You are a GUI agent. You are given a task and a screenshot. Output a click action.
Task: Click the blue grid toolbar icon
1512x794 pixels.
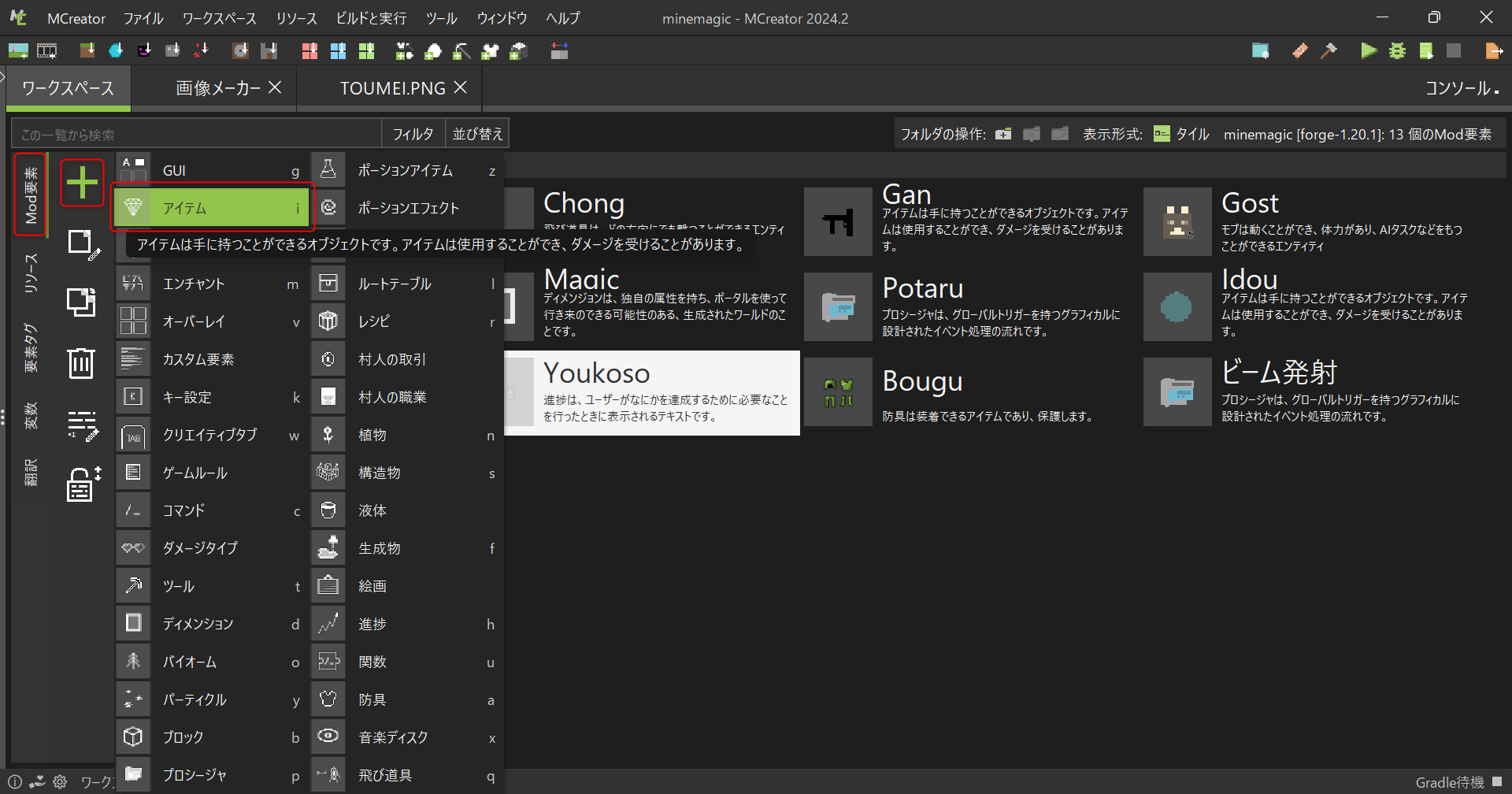[338, 51]
